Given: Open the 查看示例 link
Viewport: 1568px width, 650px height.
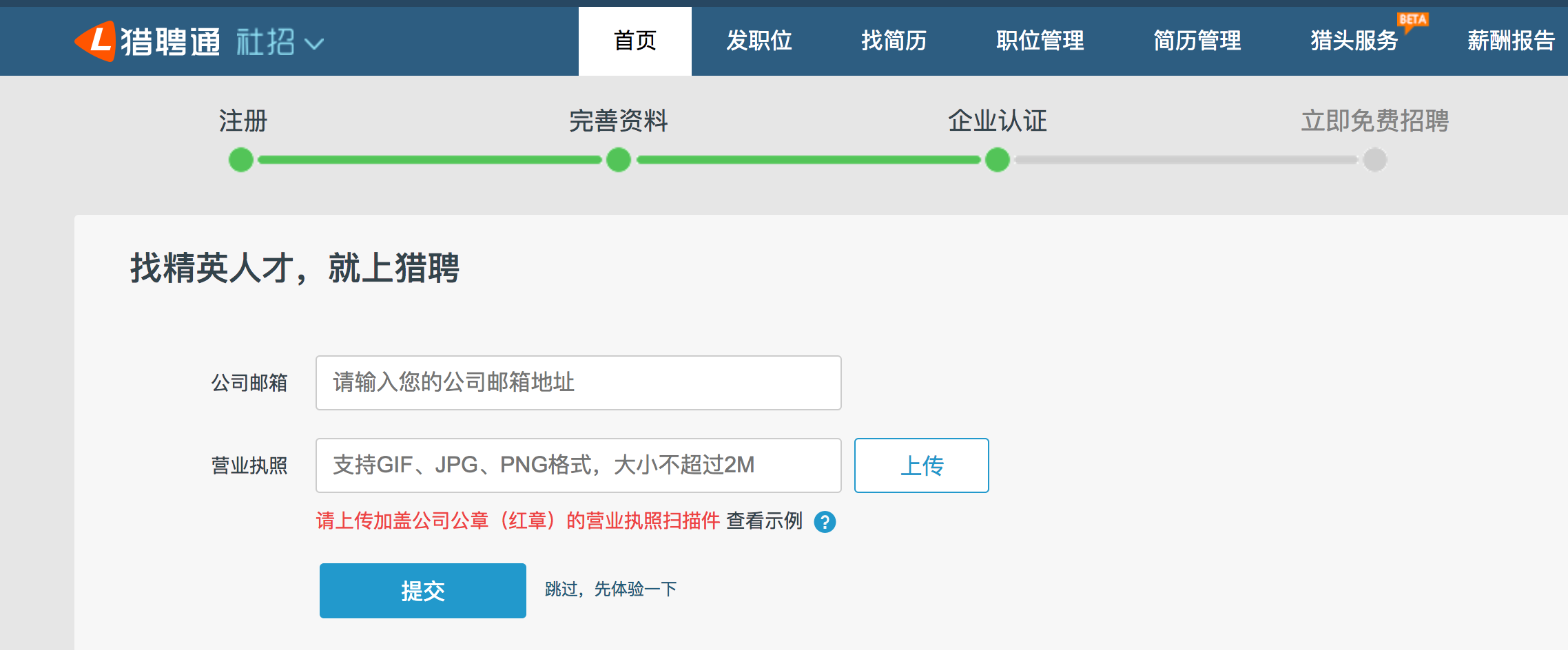Looking at the screenshot, I should click(764, 521).
